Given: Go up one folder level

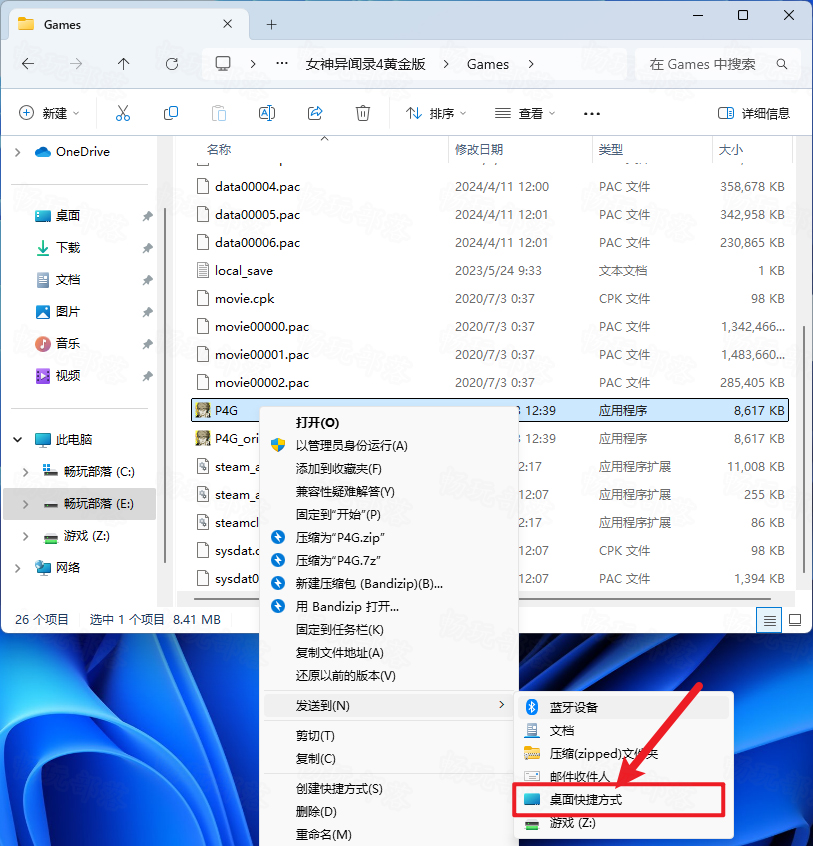Looking at the screenshot, I should click(124, 64).
